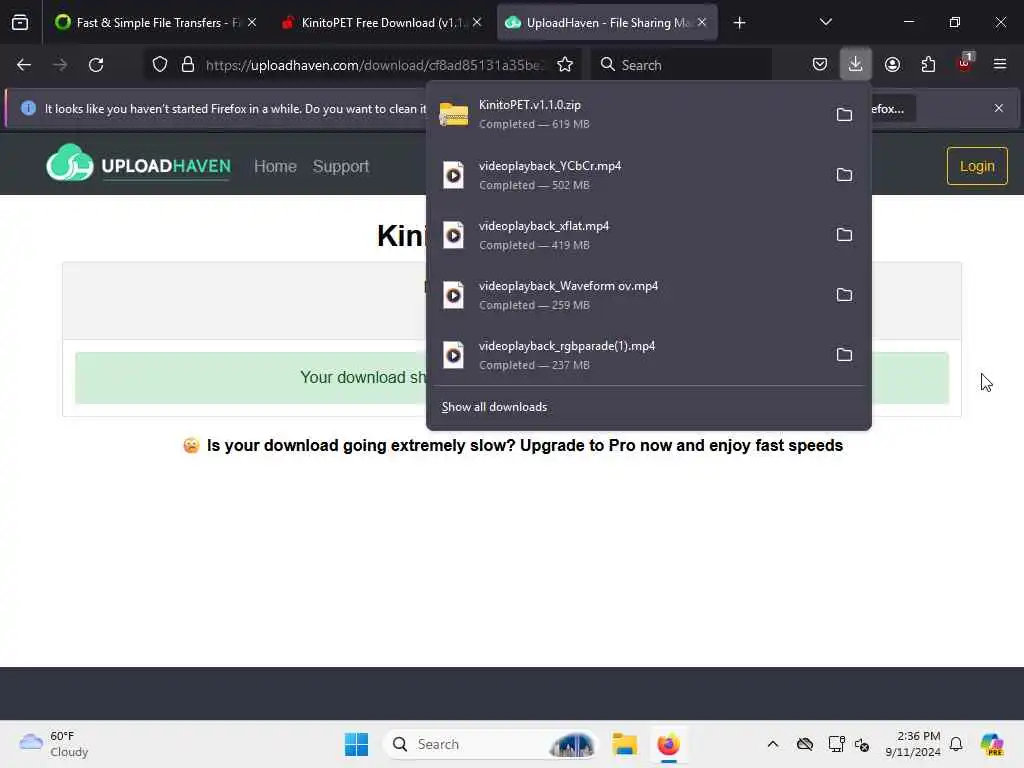This screenshot has width=1024, height=768.
Task: Go back with the back arrow
Action: [x=24, y=65]
